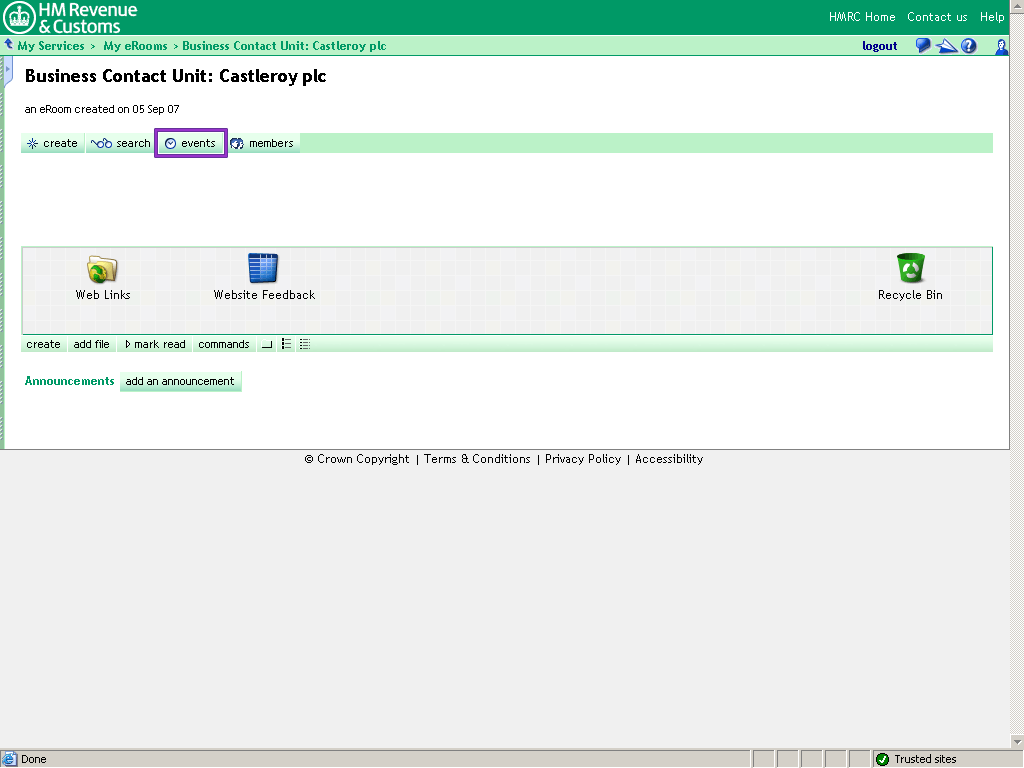Select My eRooms in the breadcrumb
Image resolution: width=1024 pixels, height=768 pixels.
tap(136, 46)
